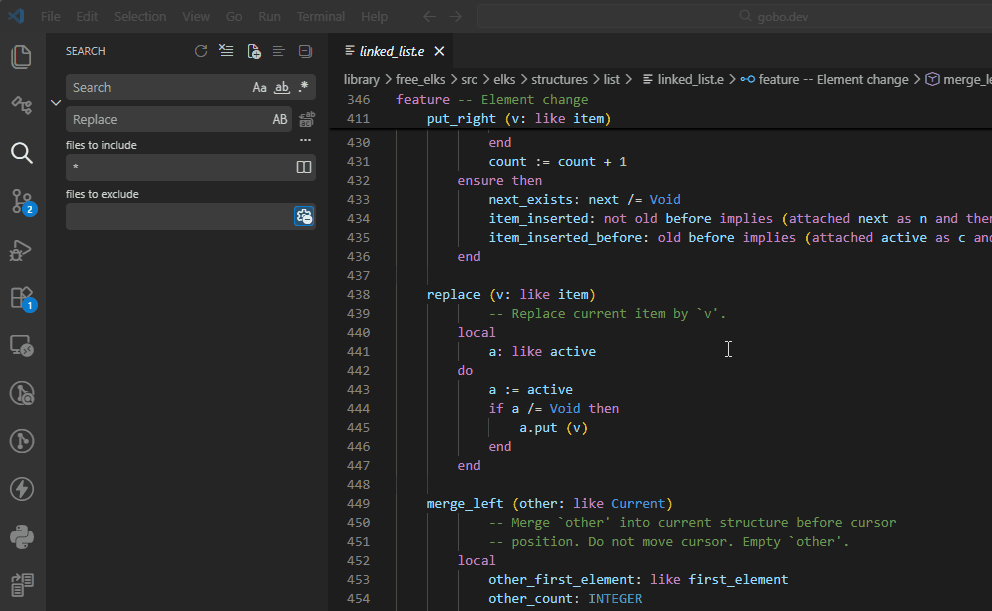Toggle Match Case in Search box
This screenshot has width=992, height=611.
tap(260, 88)
